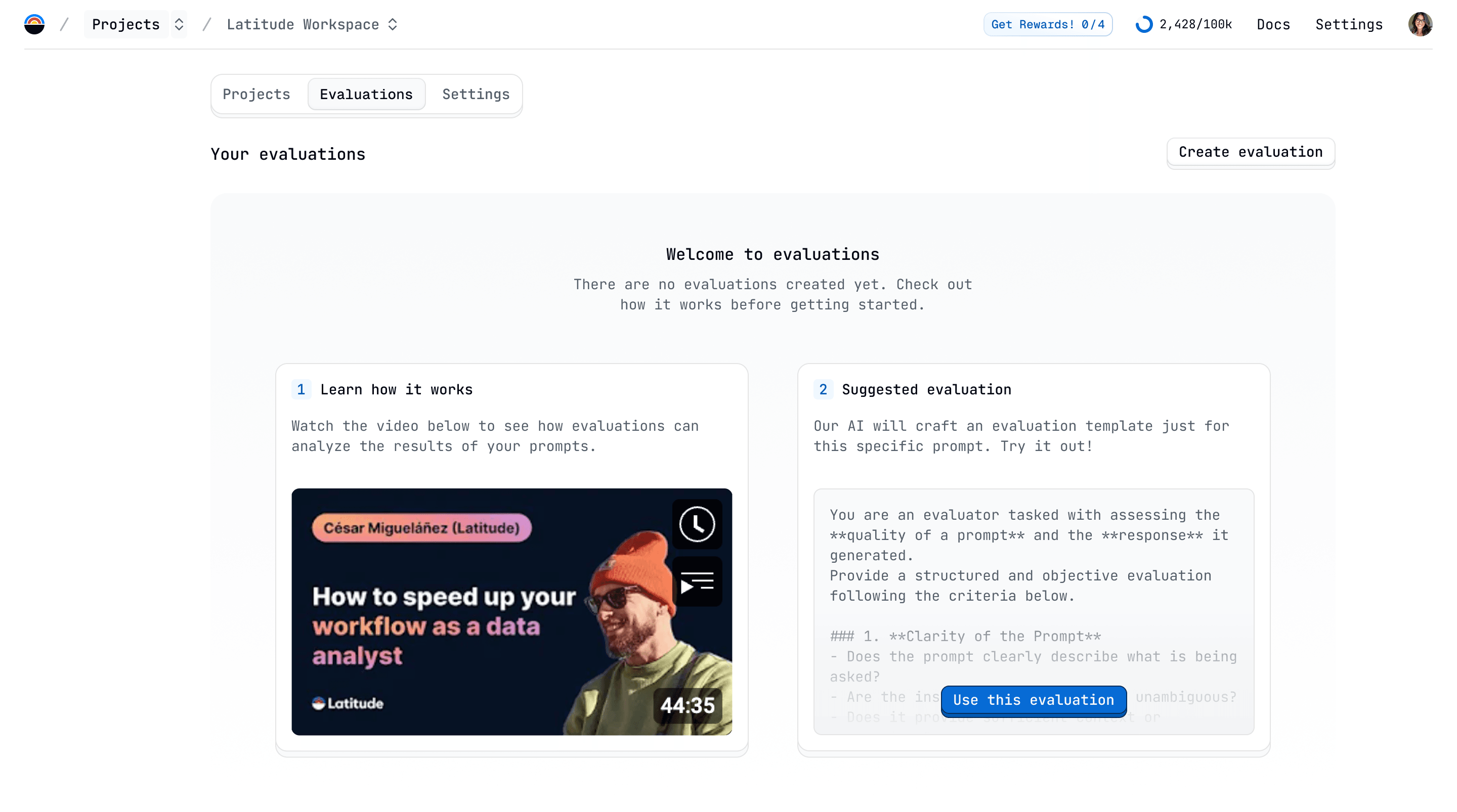Click the usage progress circle icon

coord(1144,24)
